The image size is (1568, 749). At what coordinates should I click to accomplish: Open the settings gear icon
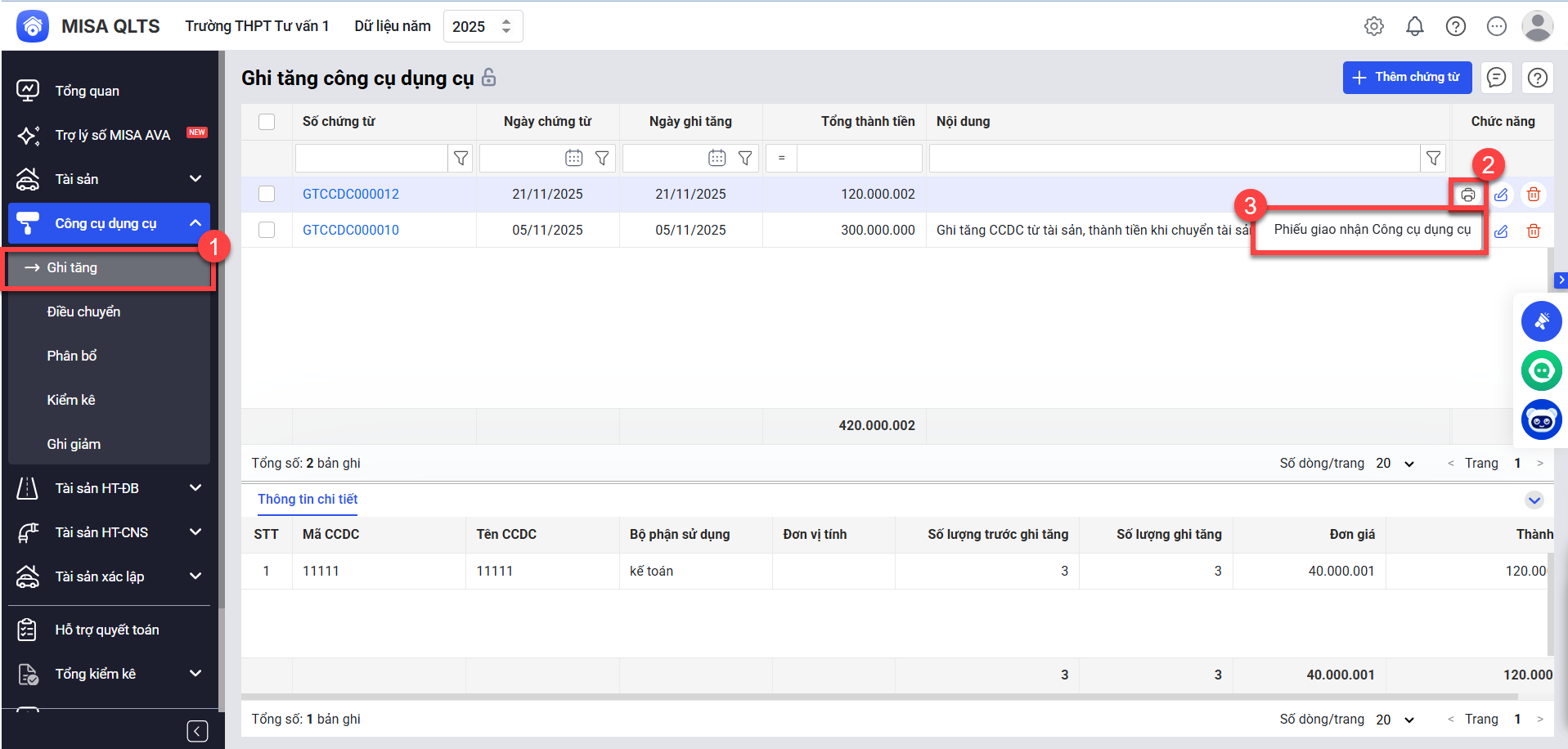[1373, 26]
